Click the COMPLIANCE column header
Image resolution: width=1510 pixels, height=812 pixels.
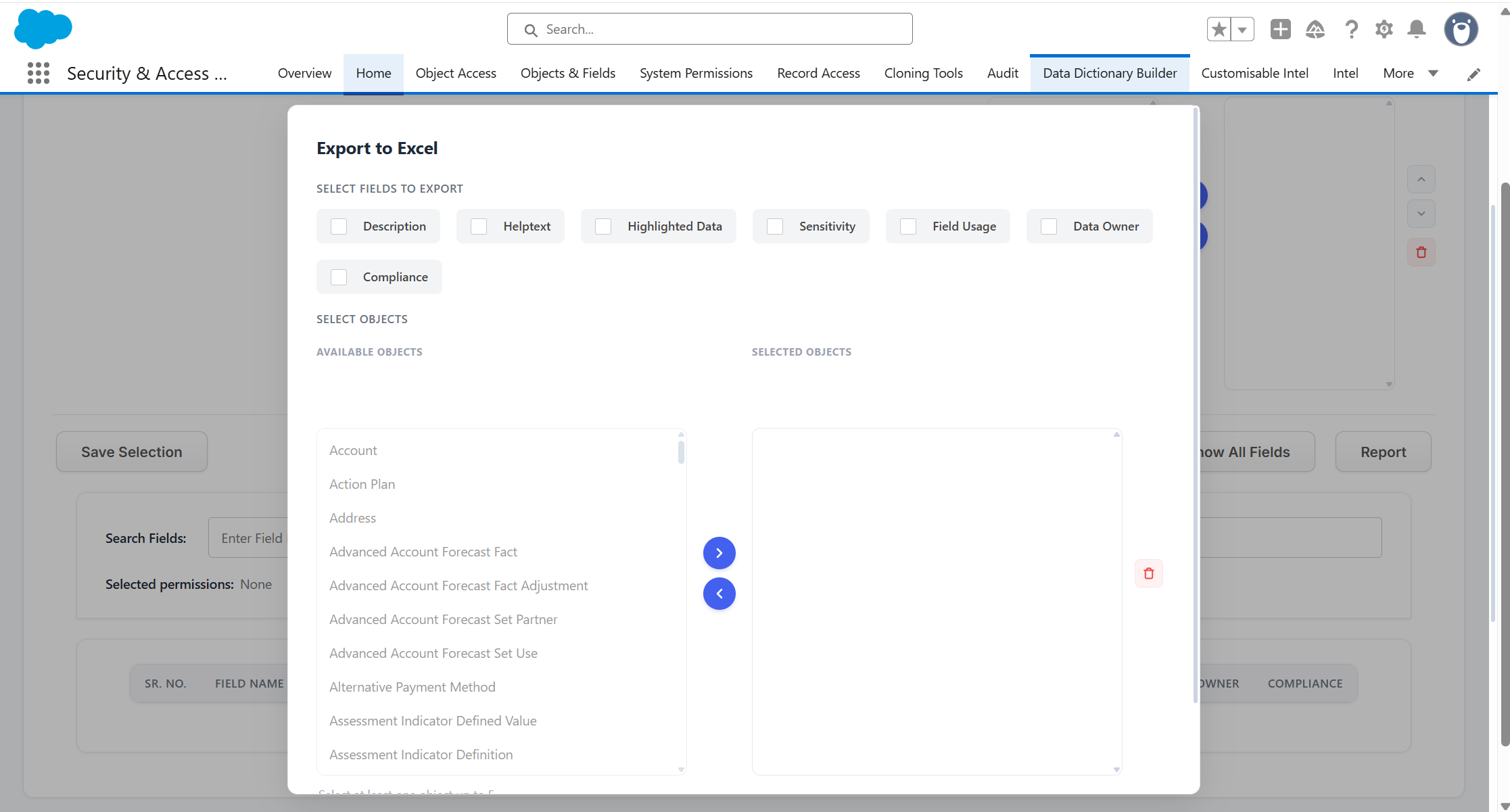click(x=1304, y=684)
